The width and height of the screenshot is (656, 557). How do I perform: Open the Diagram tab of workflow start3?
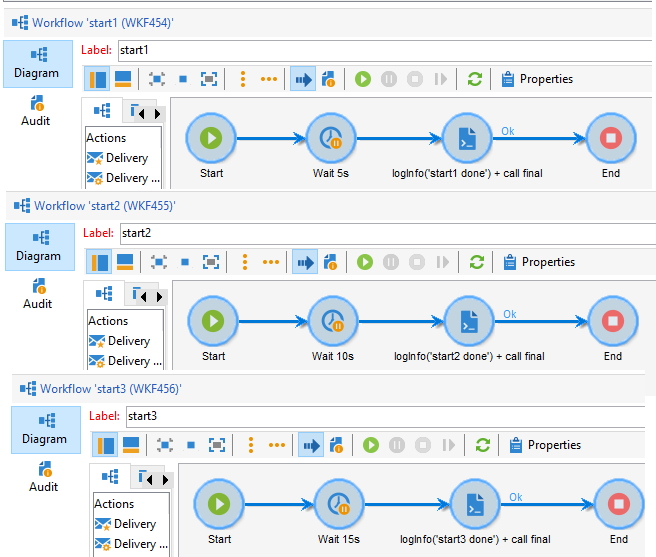point(44,428)
